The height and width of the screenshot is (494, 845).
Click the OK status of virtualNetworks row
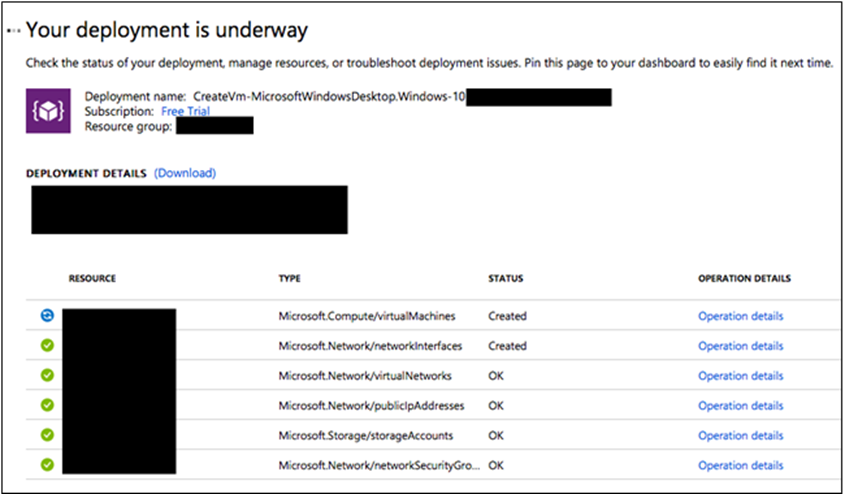[x=496, y=376]
